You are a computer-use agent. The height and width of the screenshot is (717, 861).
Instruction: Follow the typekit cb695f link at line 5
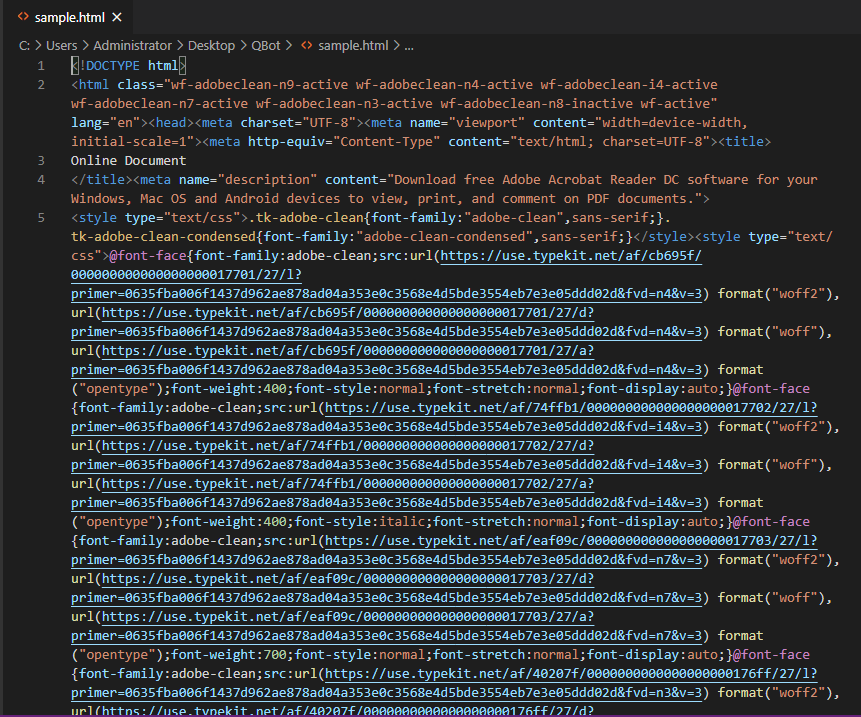(386, 275)
